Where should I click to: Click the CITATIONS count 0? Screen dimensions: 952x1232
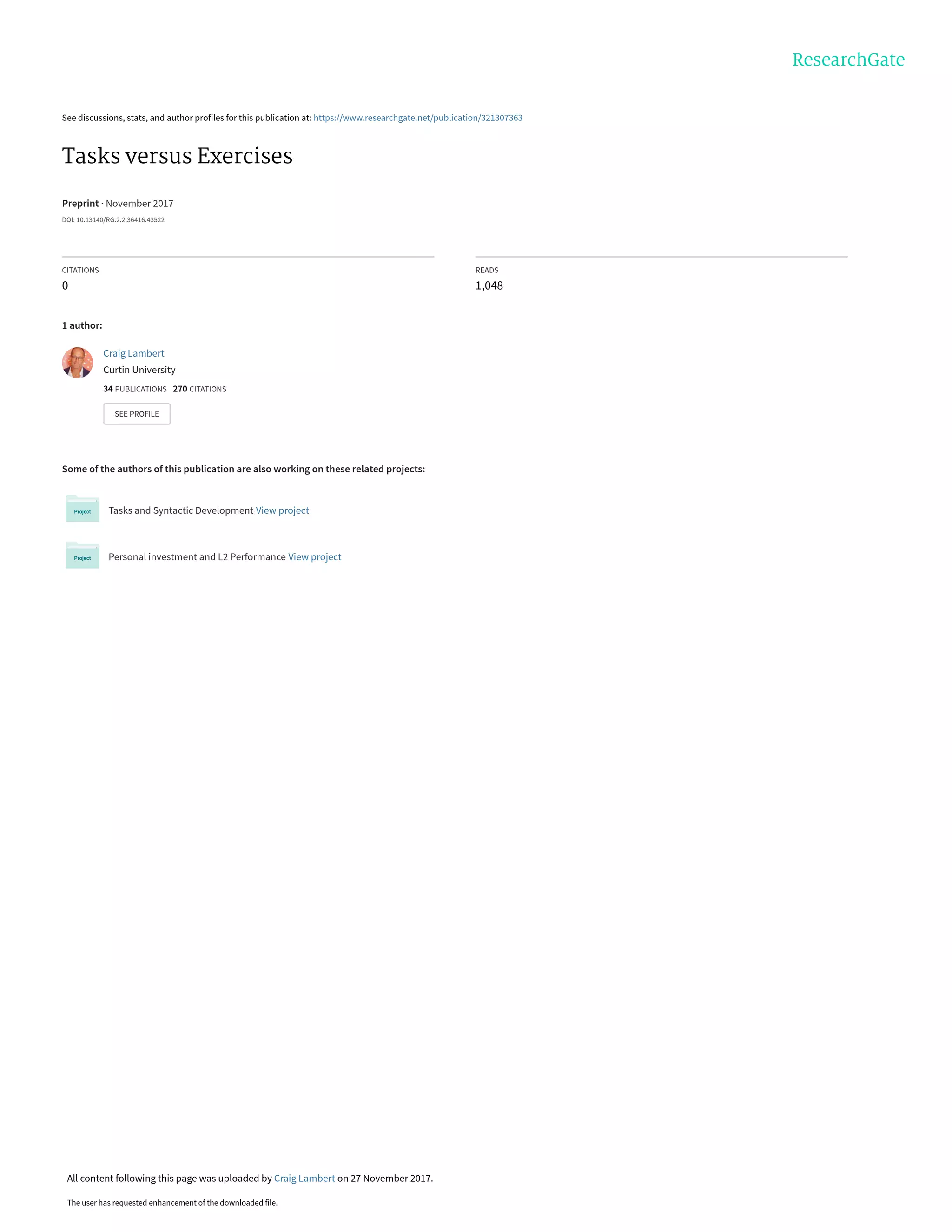pos(65,285)
